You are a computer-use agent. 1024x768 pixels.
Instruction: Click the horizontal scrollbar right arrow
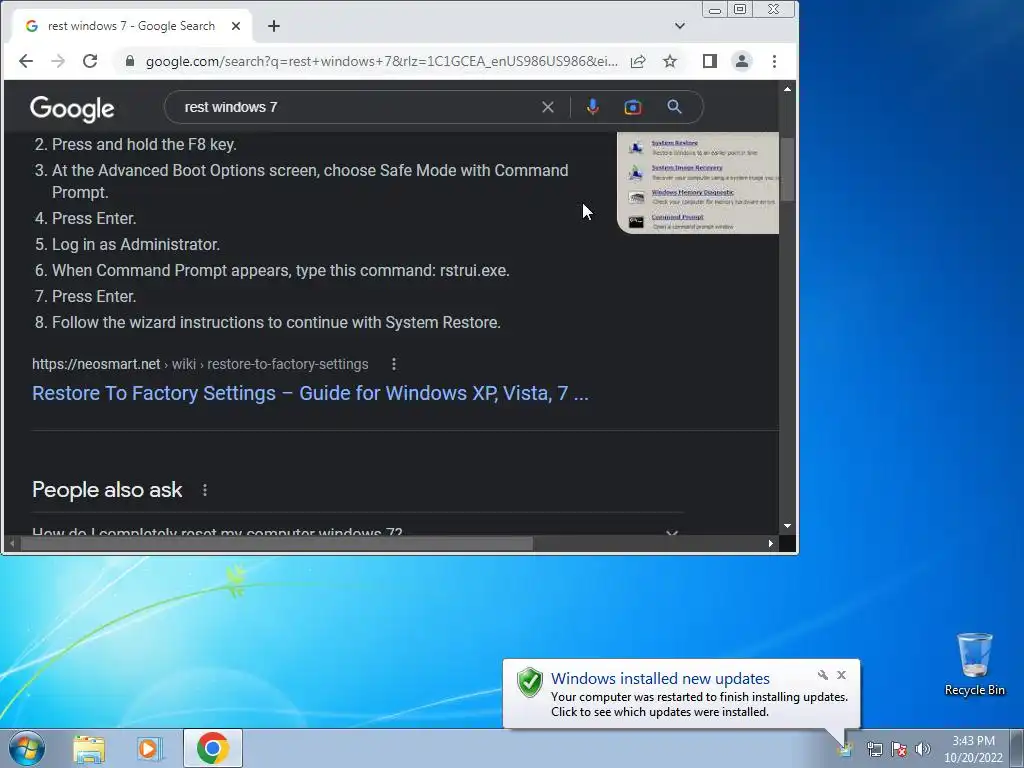click(x=771, y=543)
